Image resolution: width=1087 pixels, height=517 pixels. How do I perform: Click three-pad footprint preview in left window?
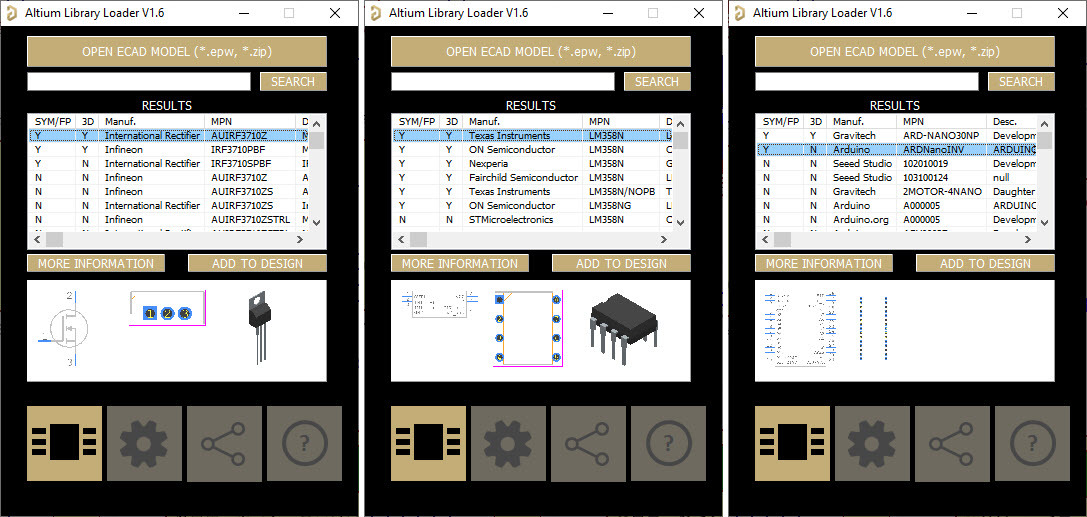[168, 308]
